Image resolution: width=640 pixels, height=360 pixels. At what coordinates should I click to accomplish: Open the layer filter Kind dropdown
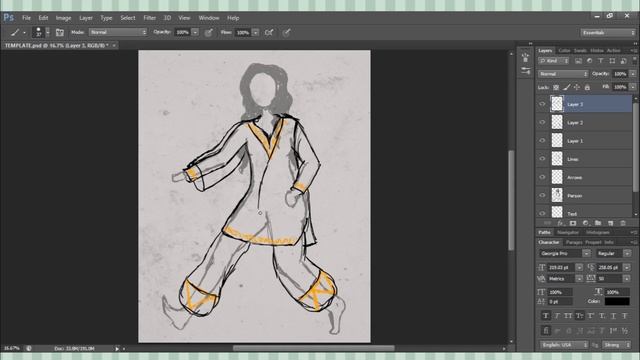tap(554, 61)
